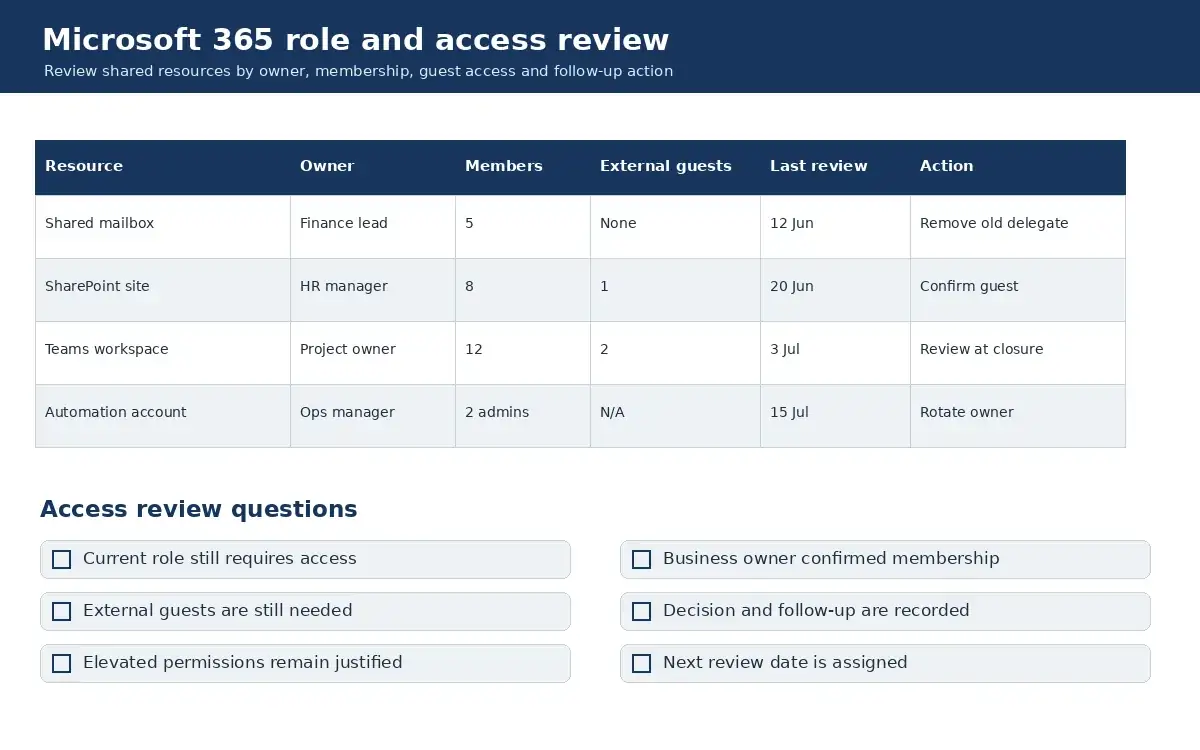Click the 'Owner' column header
Screen dimensions: 1200x750
coord(373,167)
